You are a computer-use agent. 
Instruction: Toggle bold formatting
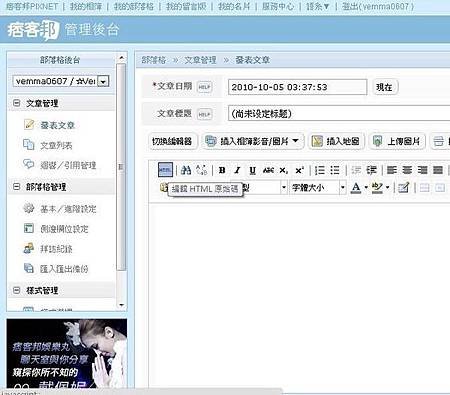coord(222,170)
